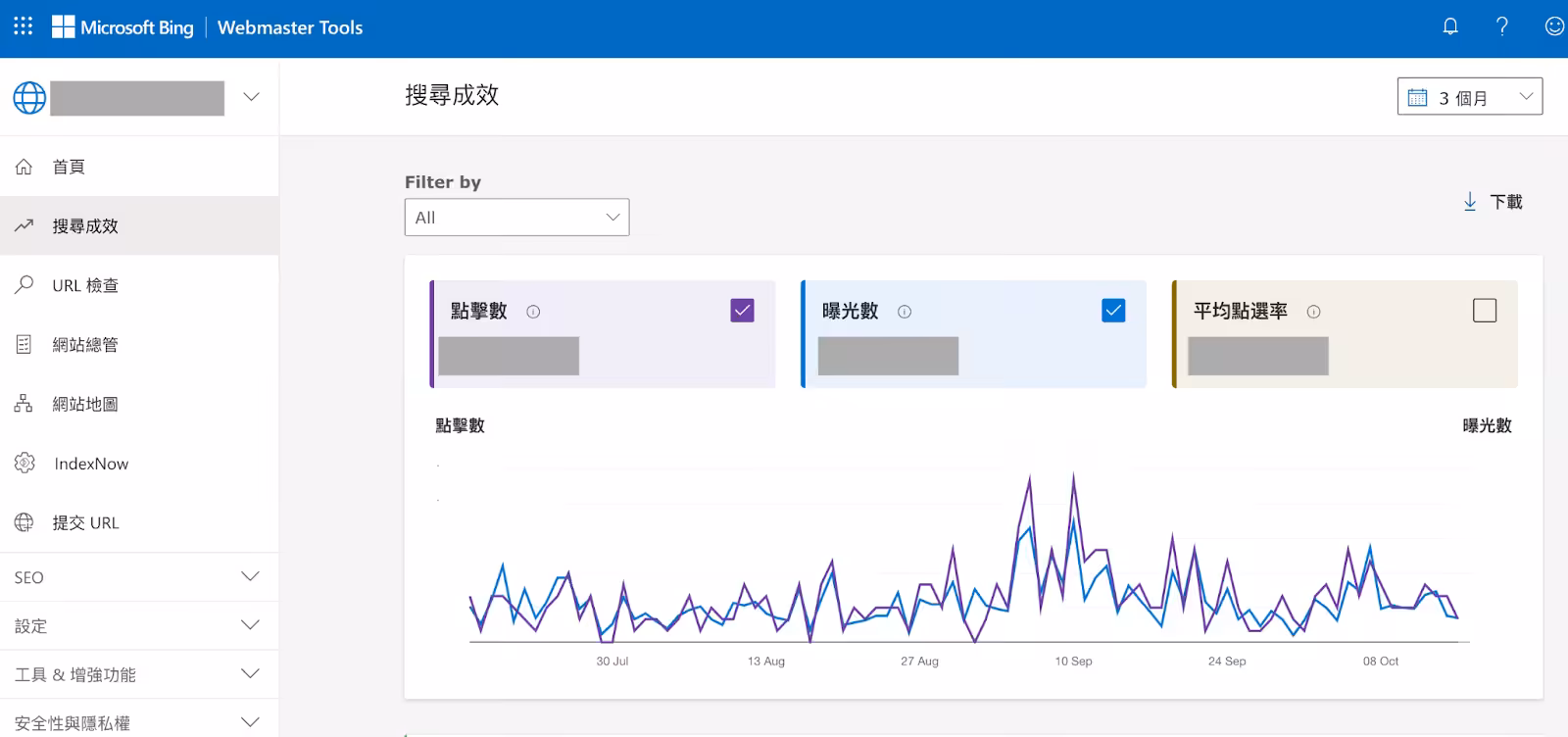Screen dimensions: 1568x737
Task: Click the 10 Sep chart axis label
Action: click(1073, 662)
